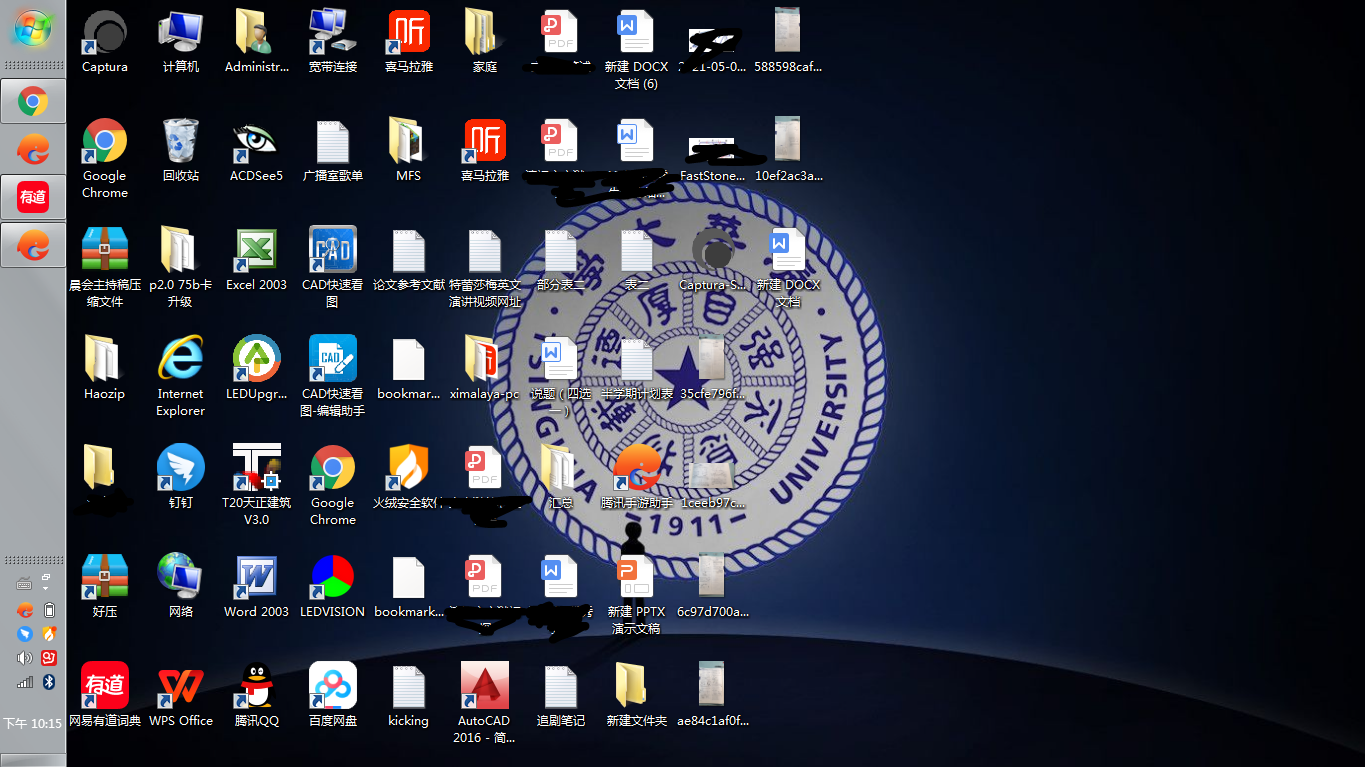Open the 说题（四选一）document
The width and height of the screenshot is (1365, 767).
click(x=561, y=376)
